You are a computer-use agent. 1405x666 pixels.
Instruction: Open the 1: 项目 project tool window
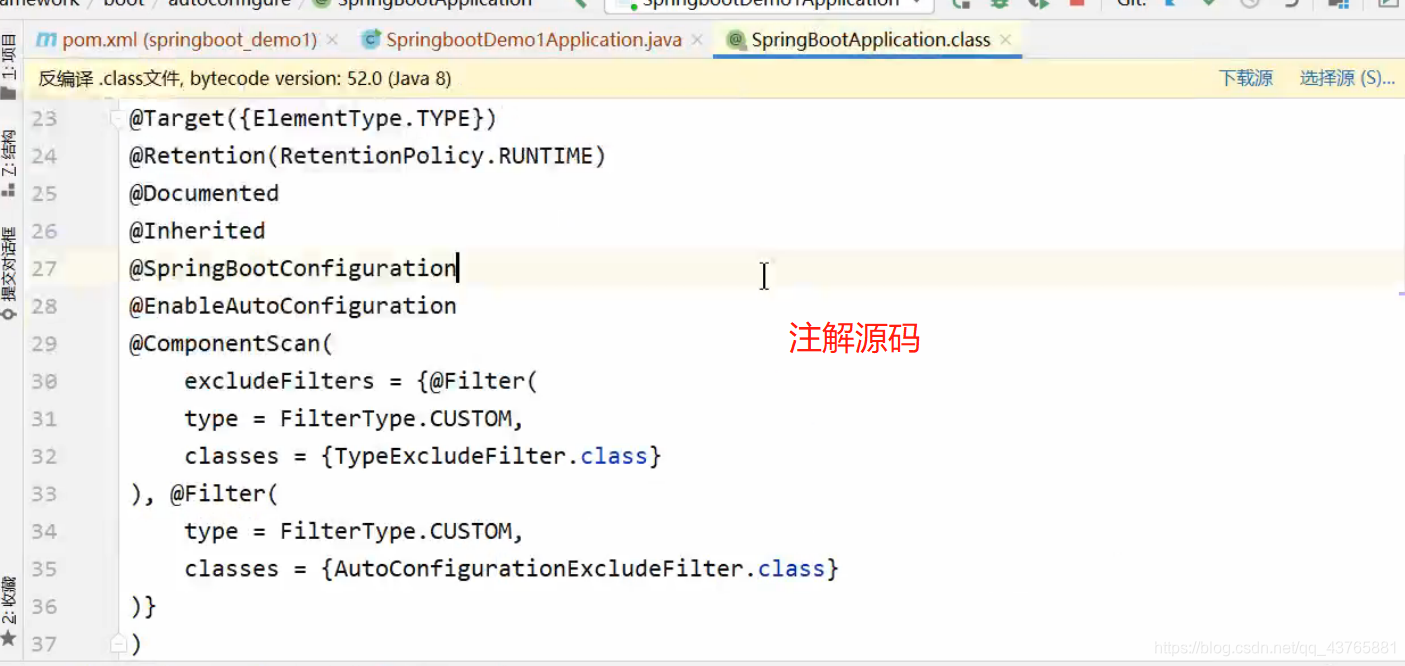[9, 65]
